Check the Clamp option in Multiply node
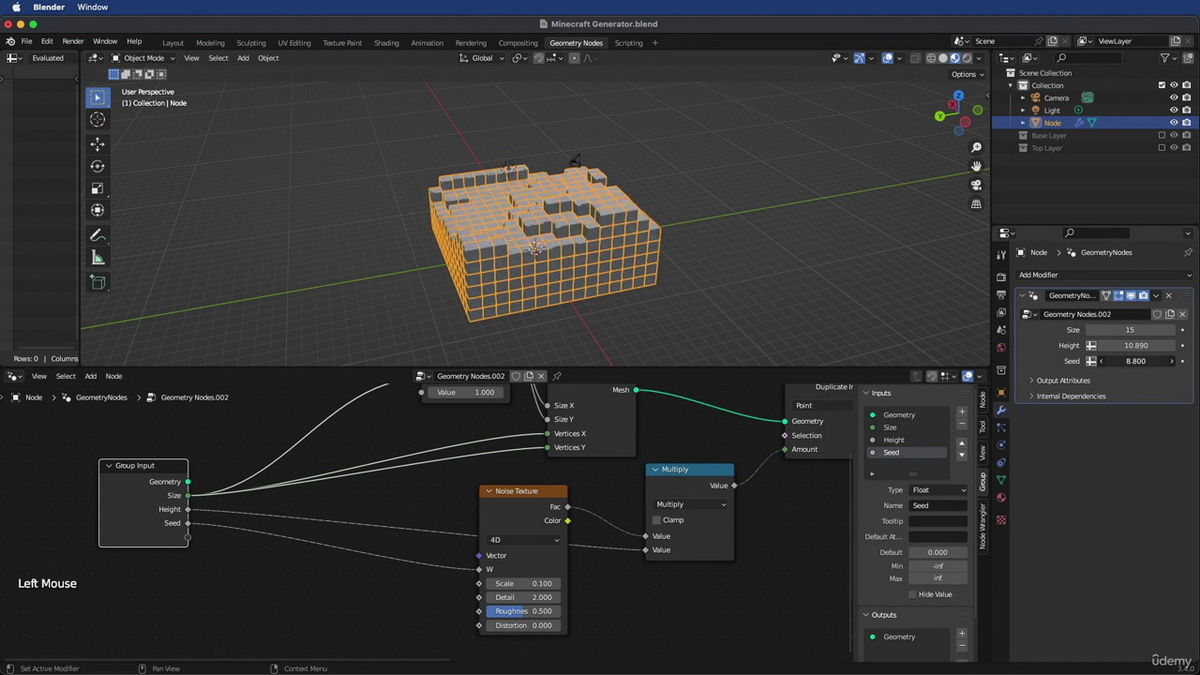 (657, 520)
